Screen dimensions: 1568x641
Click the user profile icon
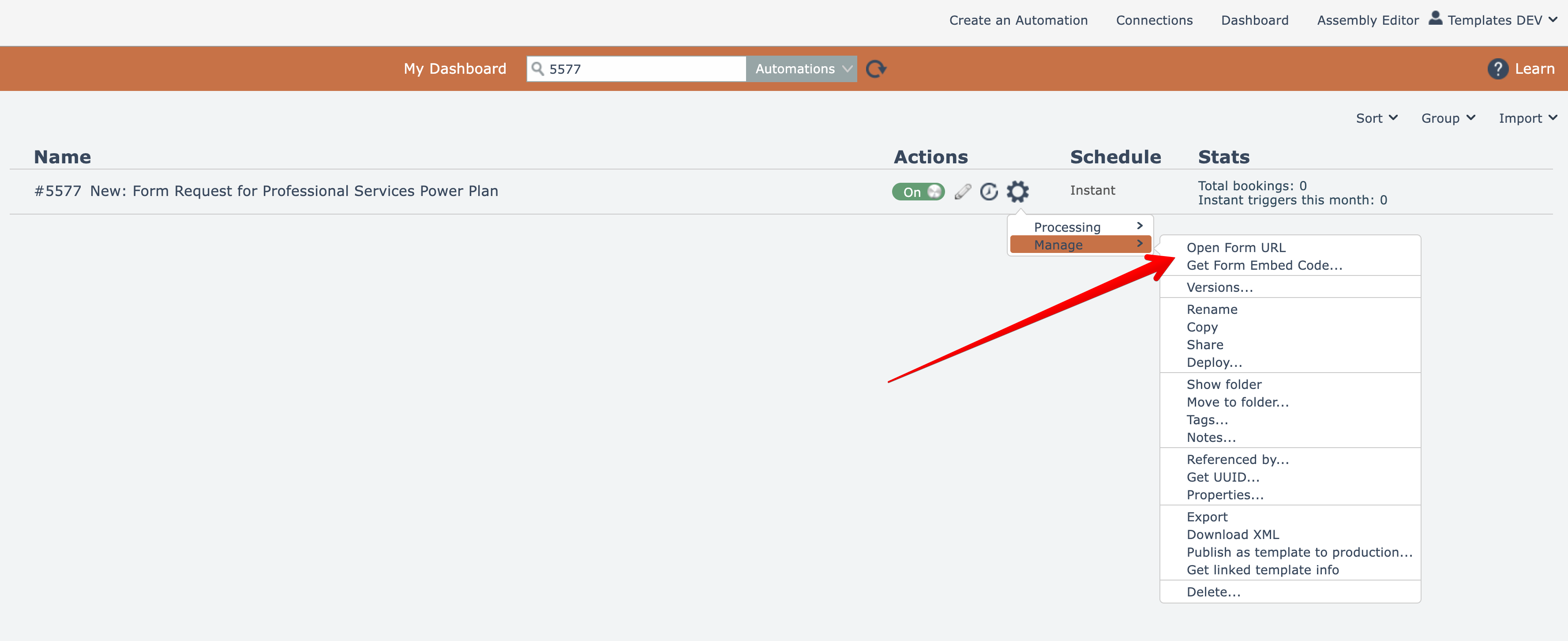1435,18
